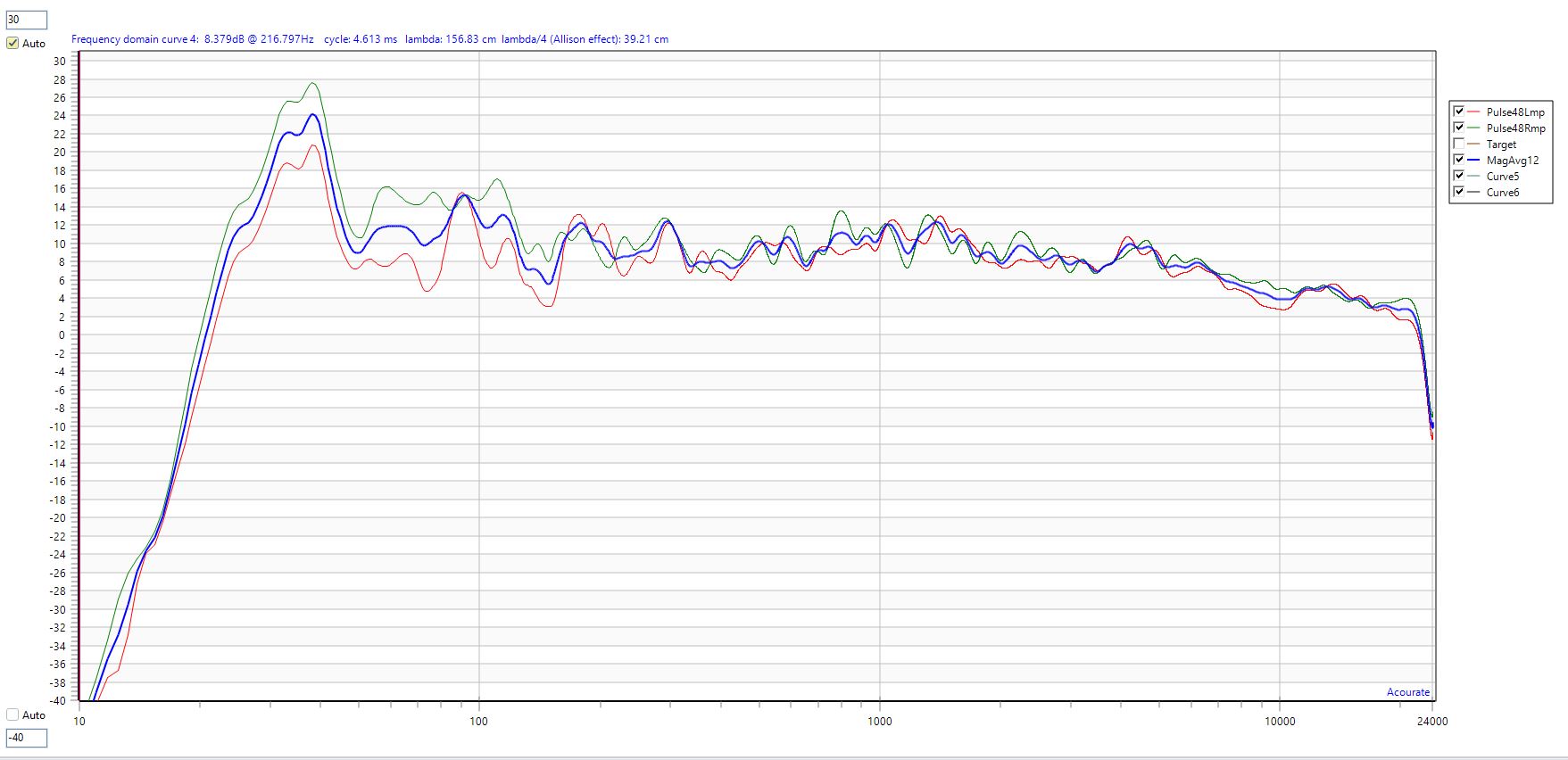The width and height of the screenshot is (1568, 760).
Task: Click the 10000 frequency axis label
Action: [1280, 721]
